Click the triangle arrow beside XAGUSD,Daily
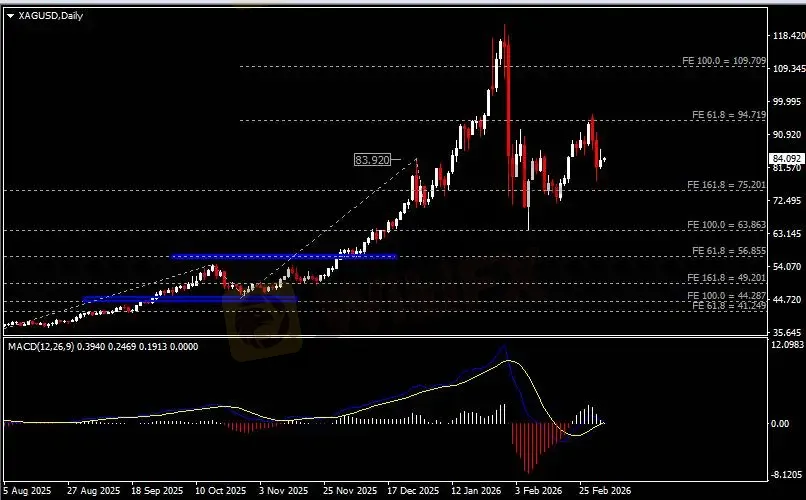Screen dimensions: 806x500 10,14
